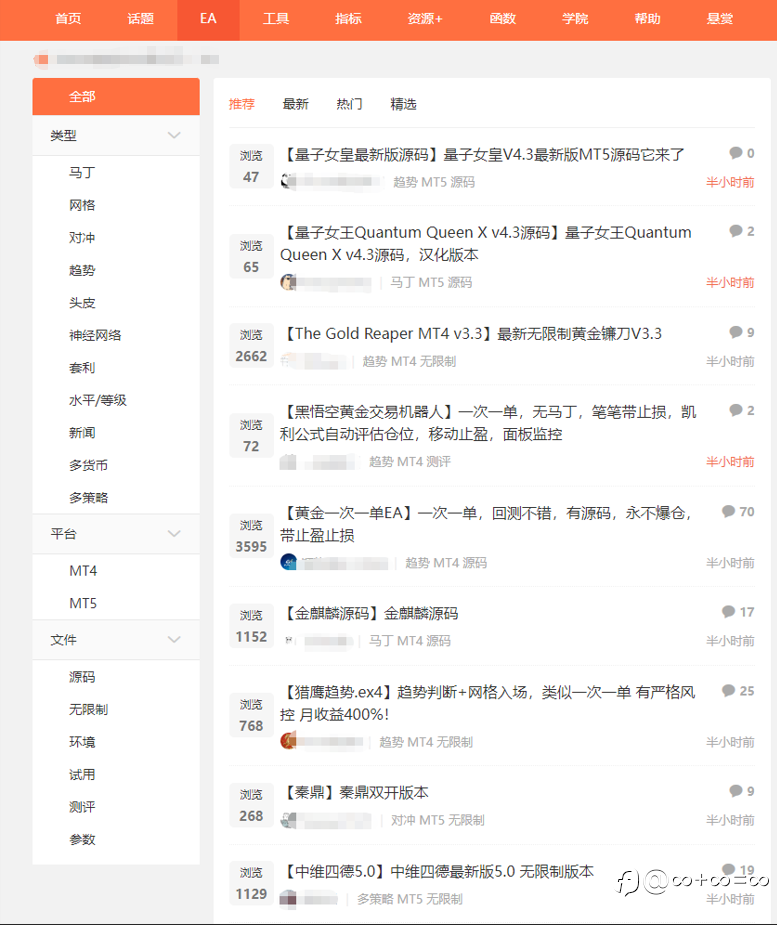
Task: Open author avatar of Quantum Queen post
Action: [288, 283]
